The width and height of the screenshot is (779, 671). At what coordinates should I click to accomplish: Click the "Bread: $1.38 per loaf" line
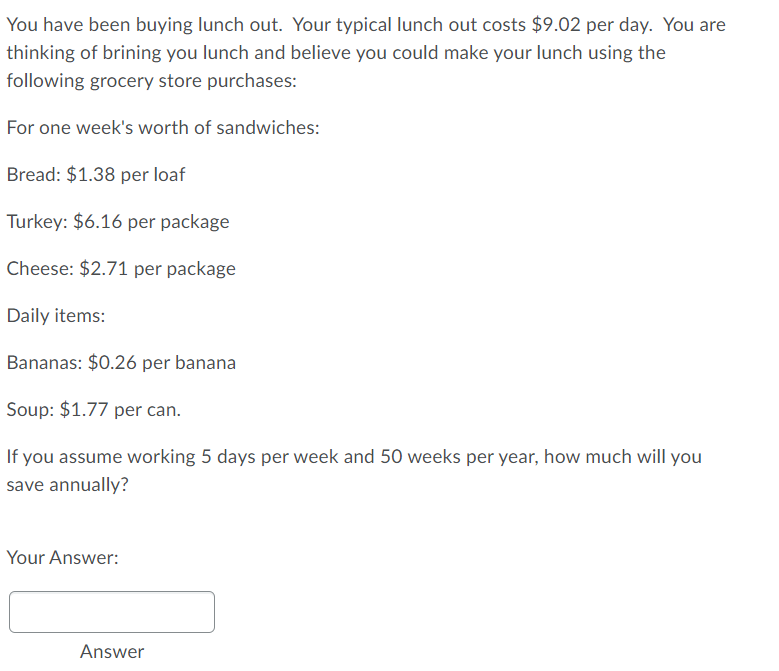click(x=96, y=175)
